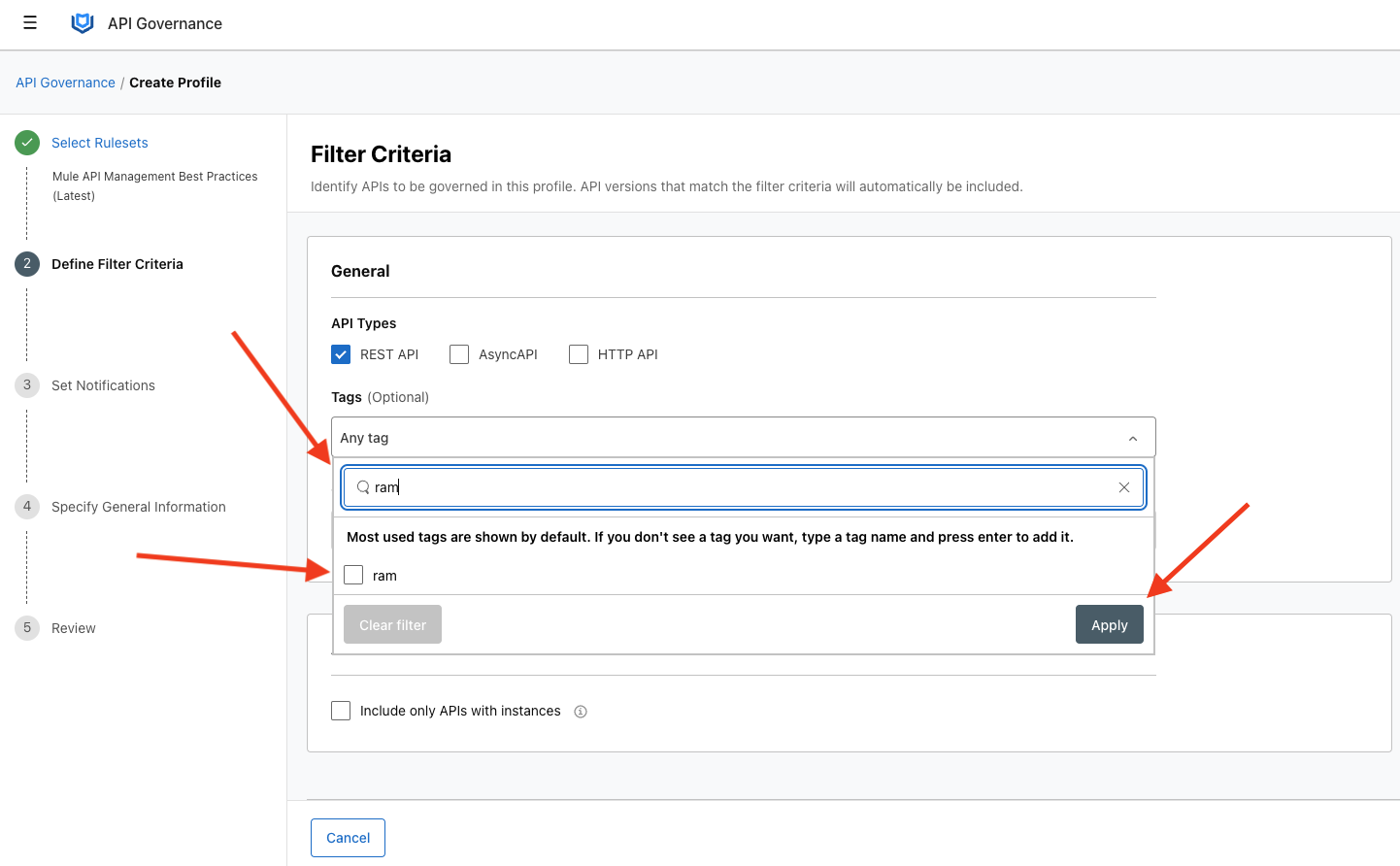The height and width of the screenshot is (866, 1400).
Task: Check the HTTP API checkbox
Action: point(579,354)
